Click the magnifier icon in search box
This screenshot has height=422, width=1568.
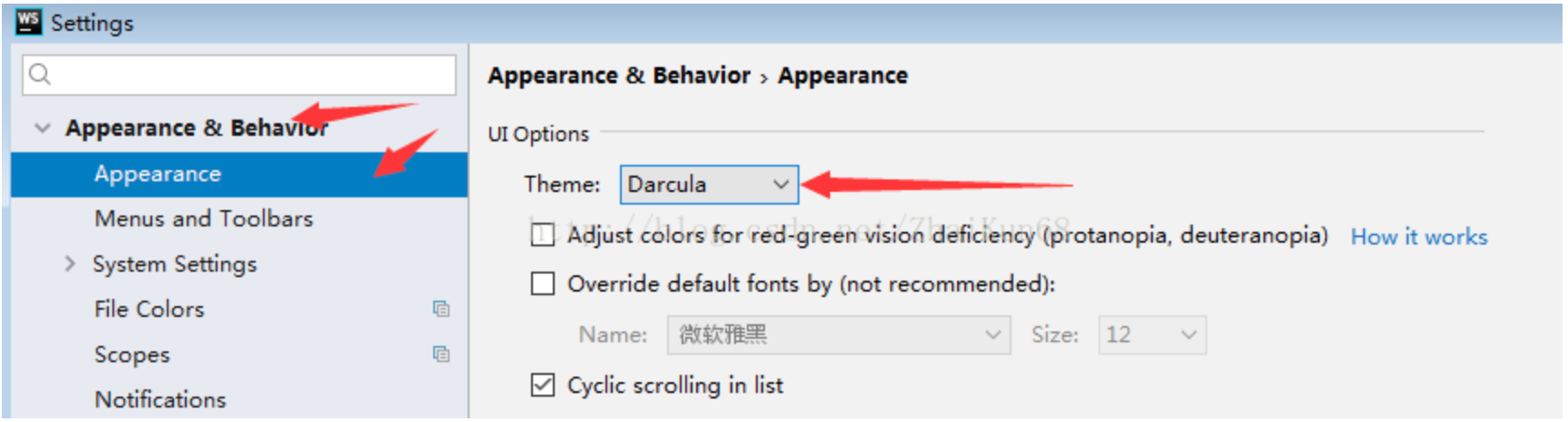[x=40, y=74]
